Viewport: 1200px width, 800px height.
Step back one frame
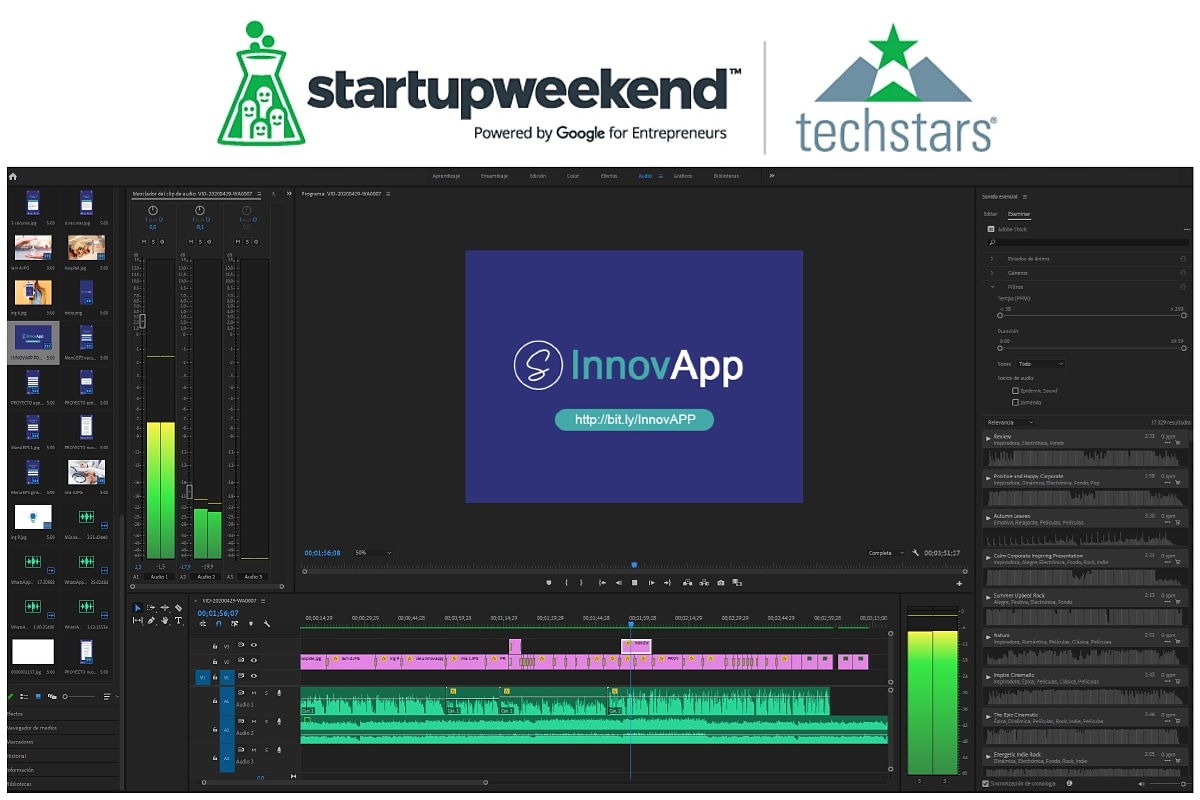[619, 583]
